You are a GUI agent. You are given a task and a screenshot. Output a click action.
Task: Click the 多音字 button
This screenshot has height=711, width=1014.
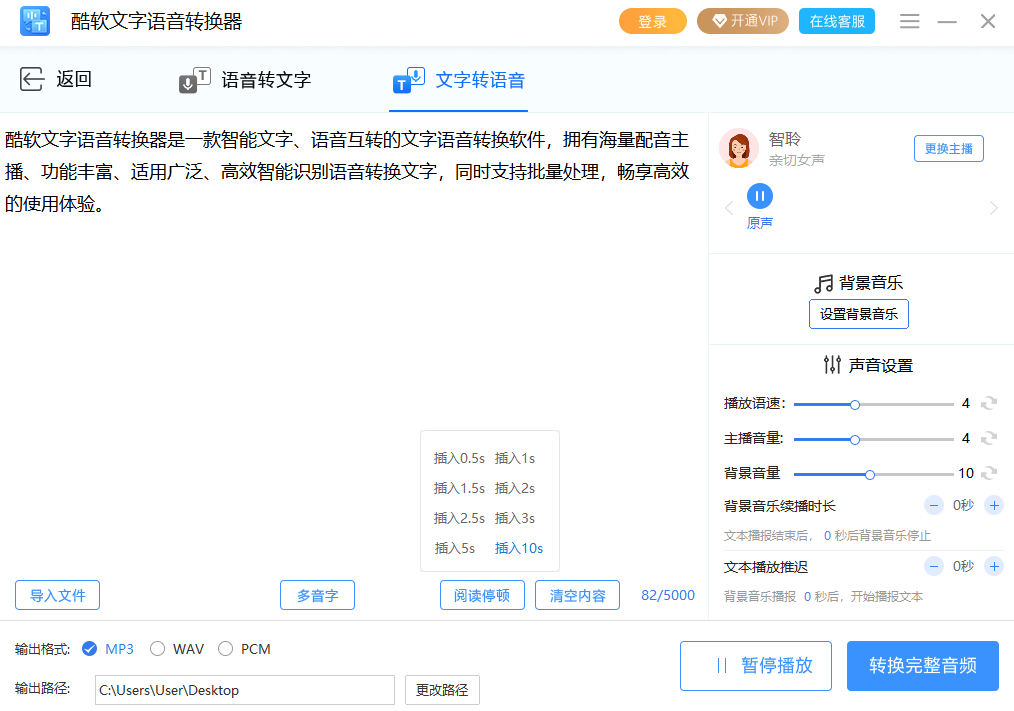pos(318,595)
